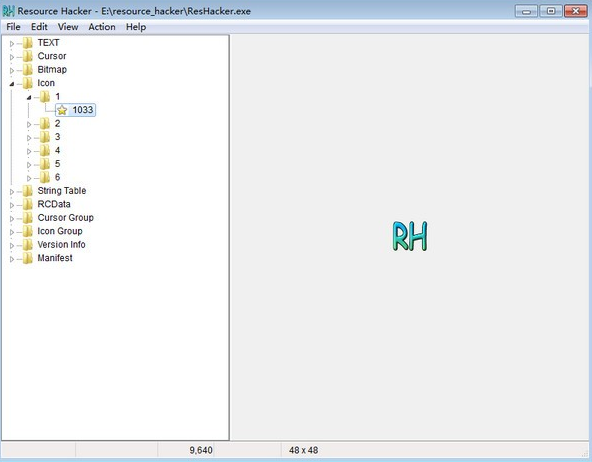Screen dimensions: 592x462
Task: Collapse the Icon resource node
Action: (x=12, y=84)
